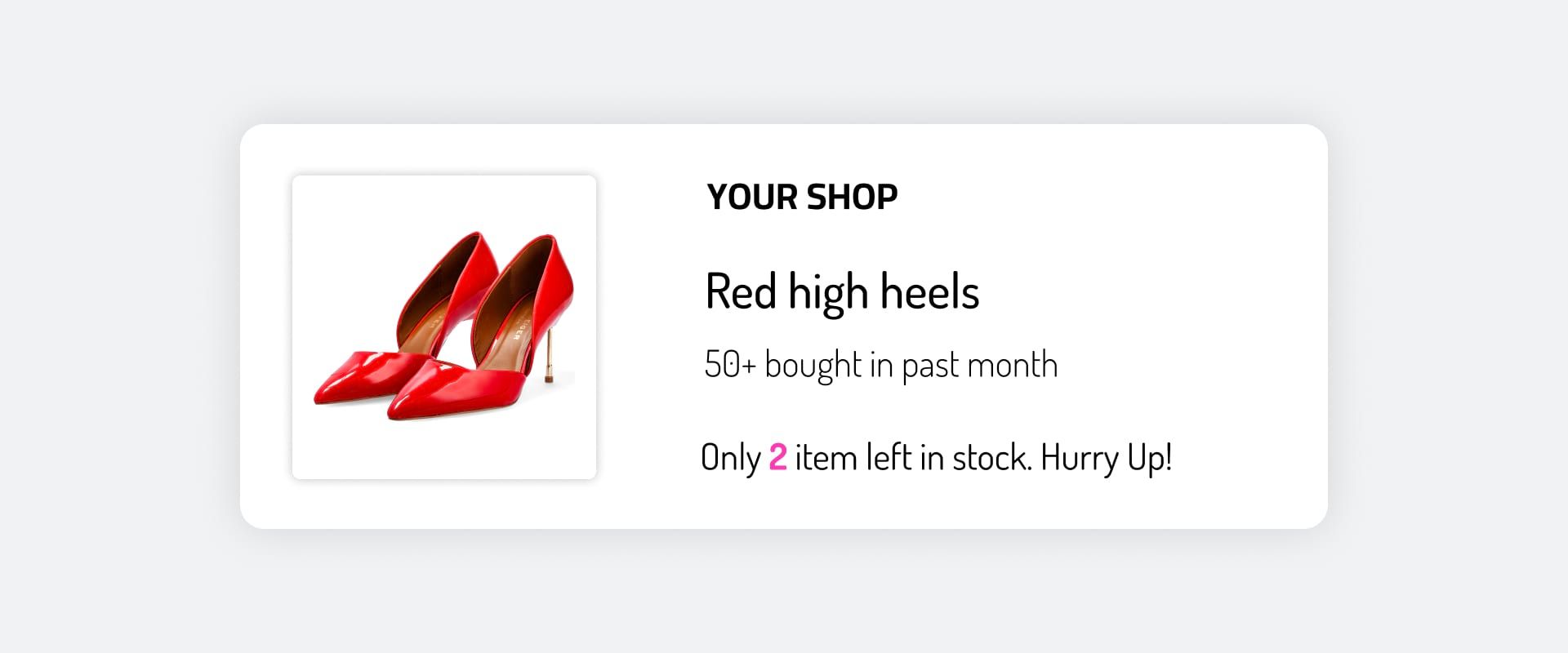The width and height of the screenshot is (1568, 653).
Task: Click the red high heels product thumbnail
Action: 444,326
